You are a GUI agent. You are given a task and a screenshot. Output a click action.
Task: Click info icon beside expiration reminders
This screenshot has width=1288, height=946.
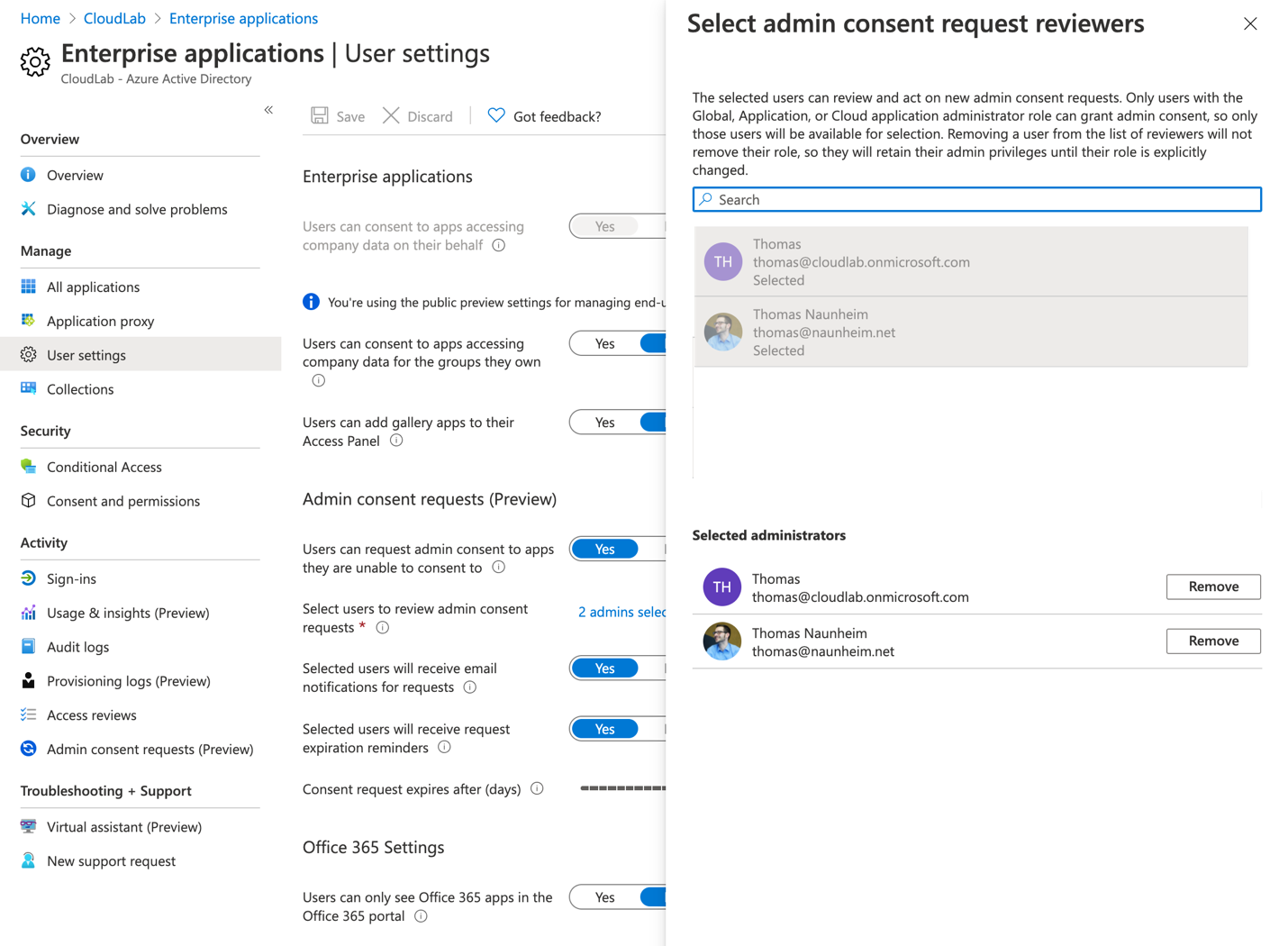coord(444,747)
